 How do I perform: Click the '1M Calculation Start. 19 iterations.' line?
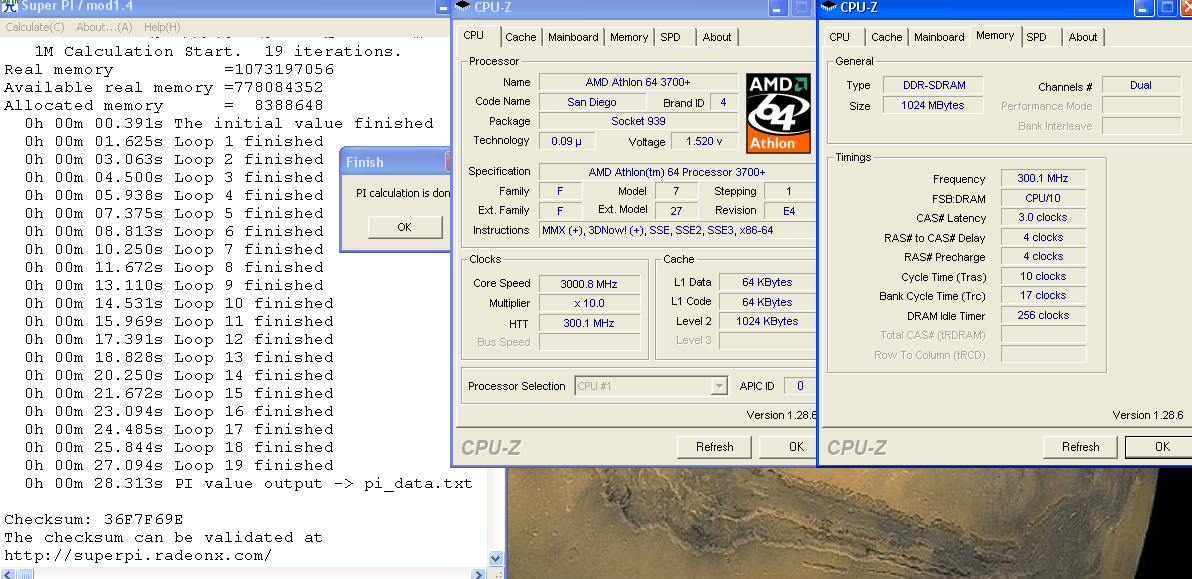(x=218, y=52)
